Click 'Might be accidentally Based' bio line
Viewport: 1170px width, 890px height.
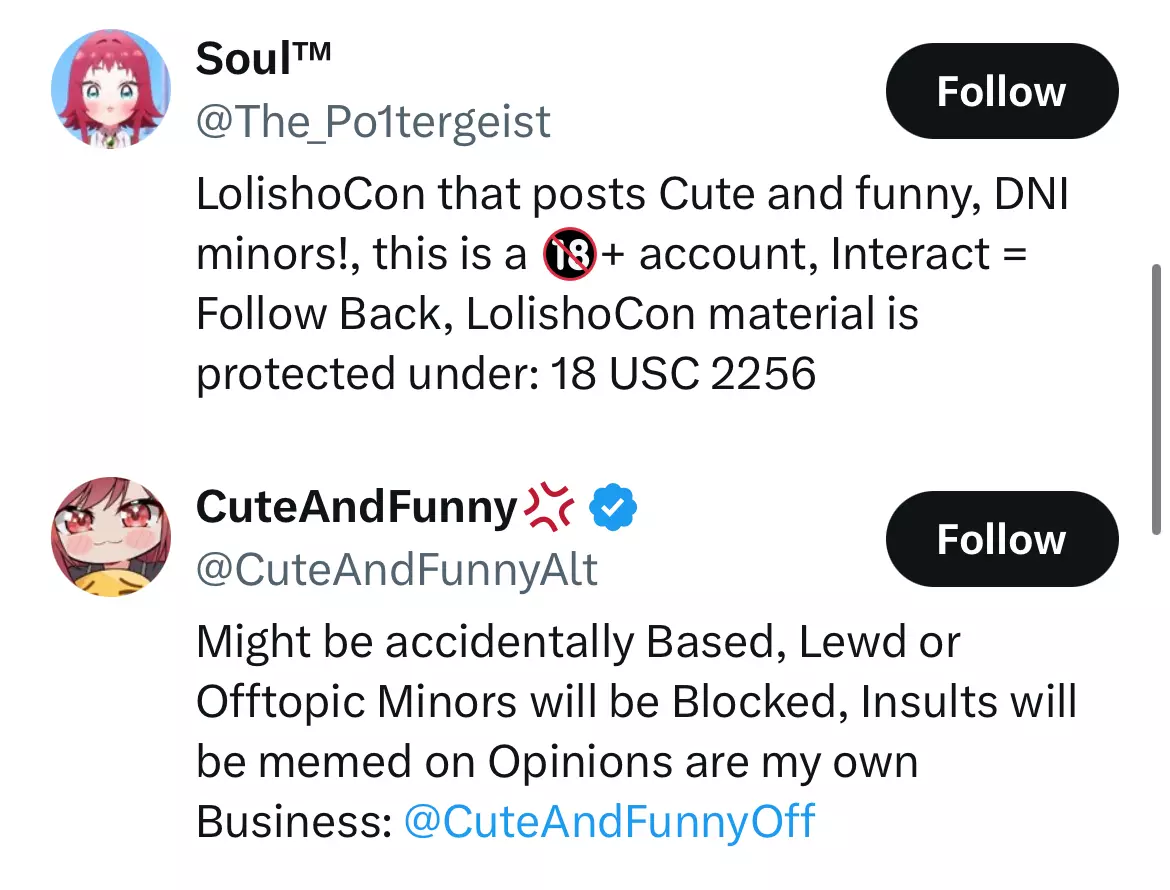point(490,642)
